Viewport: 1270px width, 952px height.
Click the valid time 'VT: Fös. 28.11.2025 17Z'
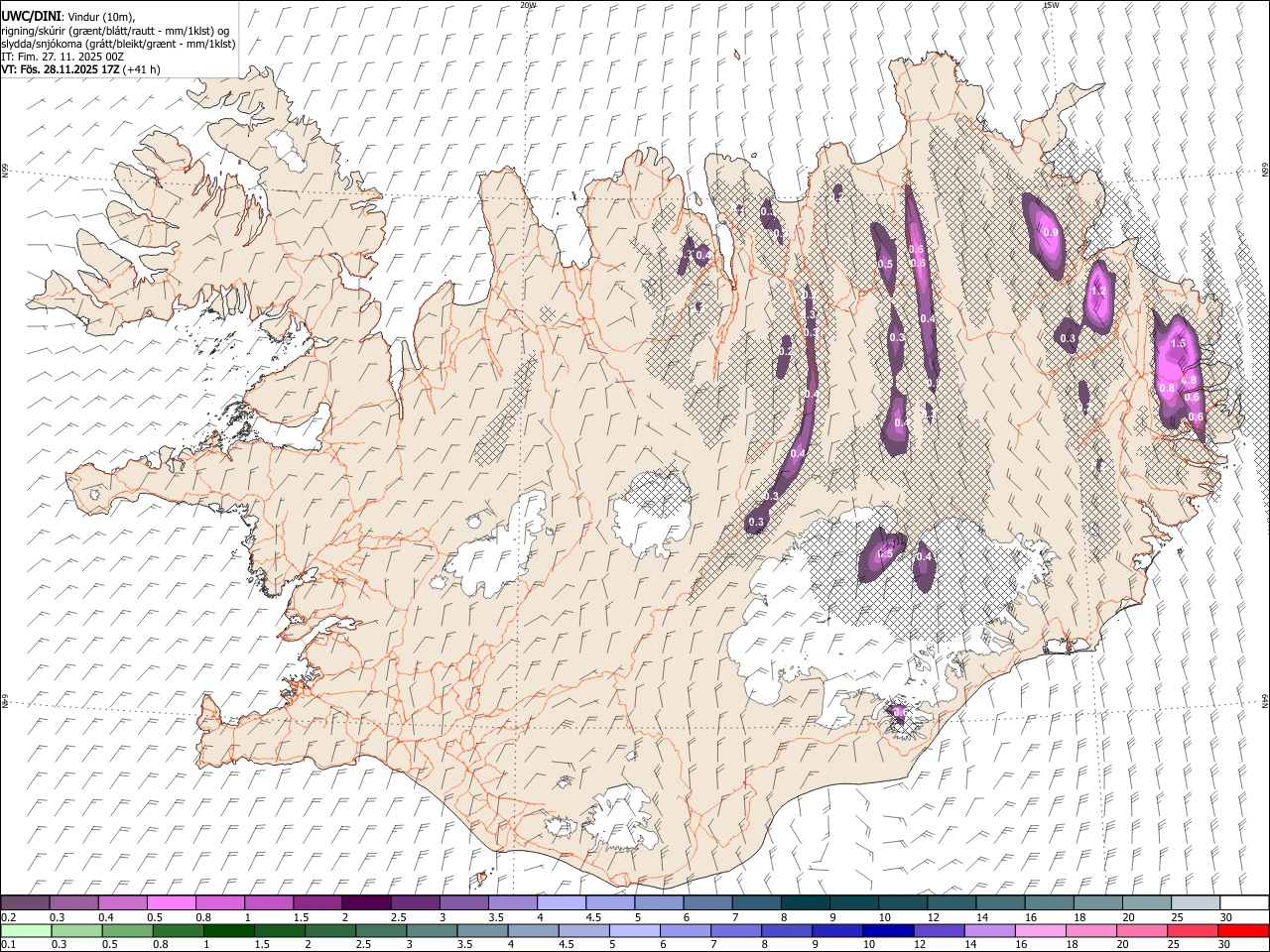pos(62,69)
